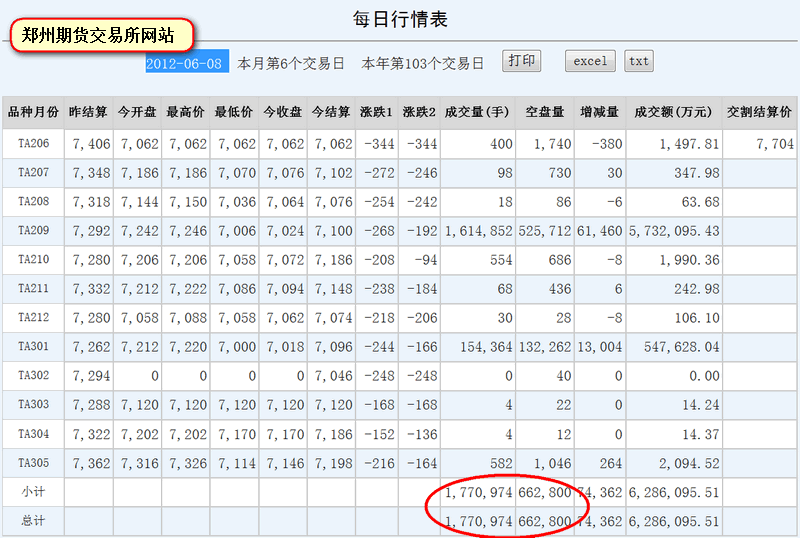Click the TA305 contract row label

(33, 463)
